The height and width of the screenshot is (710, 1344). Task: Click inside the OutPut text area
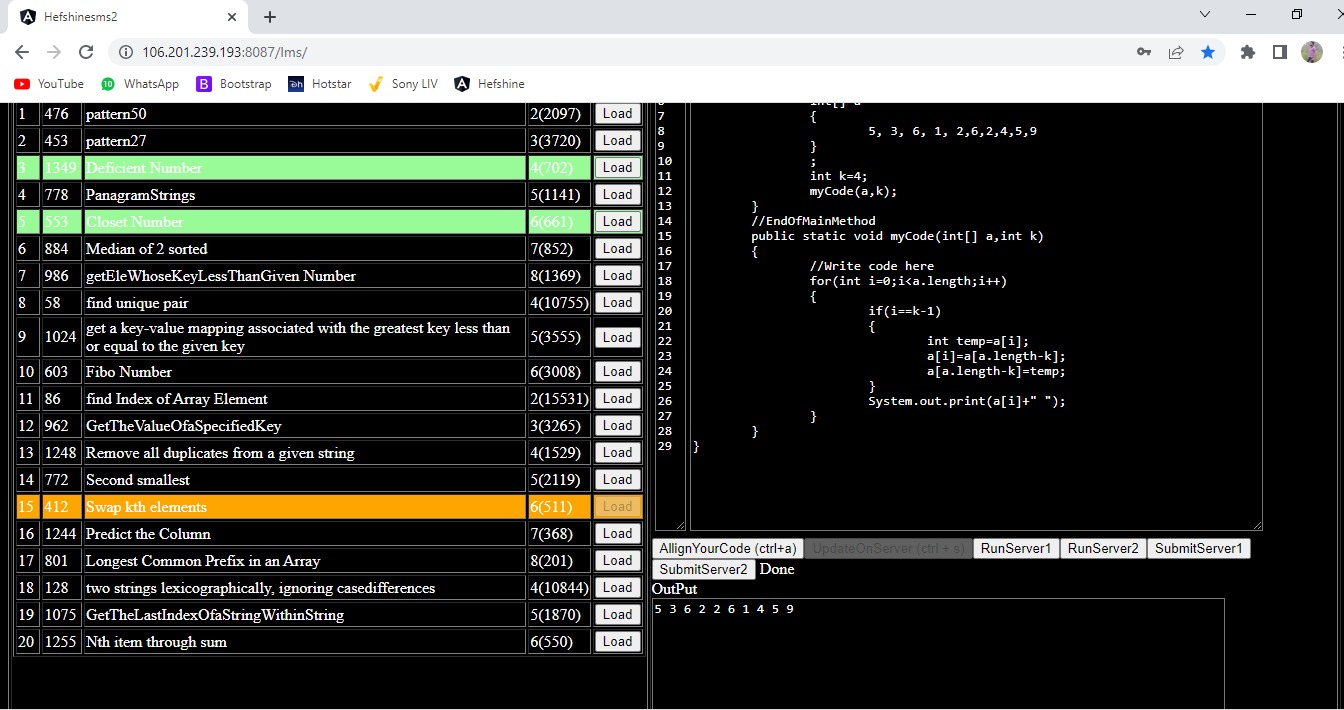pyautogui.click(x=937, y=655)
